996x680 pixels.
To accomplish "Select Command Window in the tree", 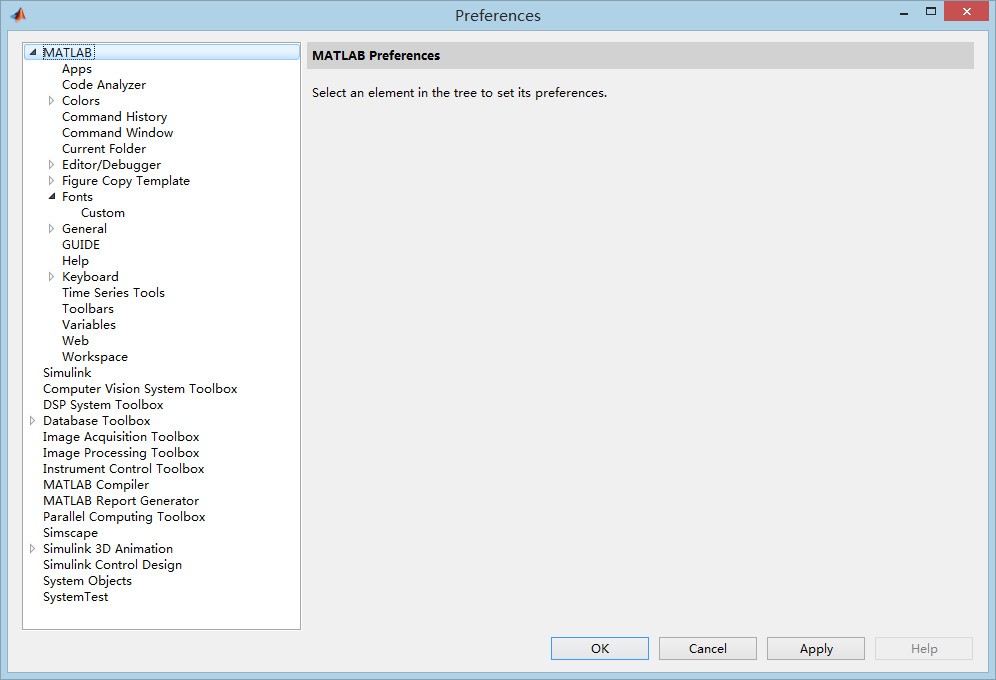I will point(117,133).
